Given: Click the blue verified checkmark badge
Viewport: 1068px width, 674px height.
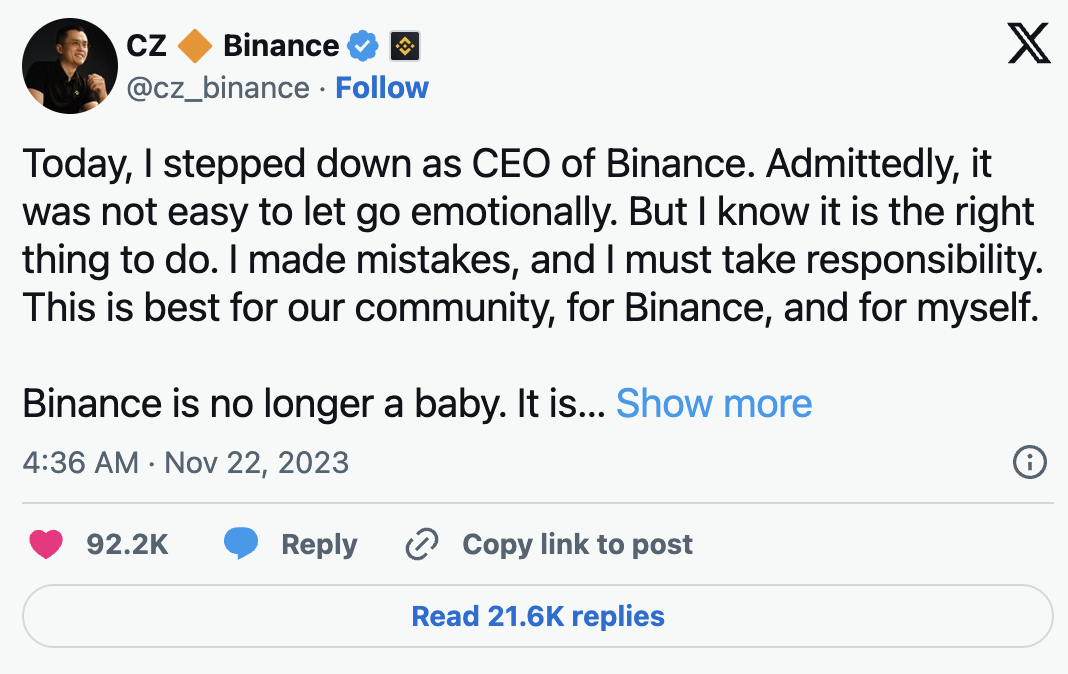Looking at the screenshot, I should (362, 46).
